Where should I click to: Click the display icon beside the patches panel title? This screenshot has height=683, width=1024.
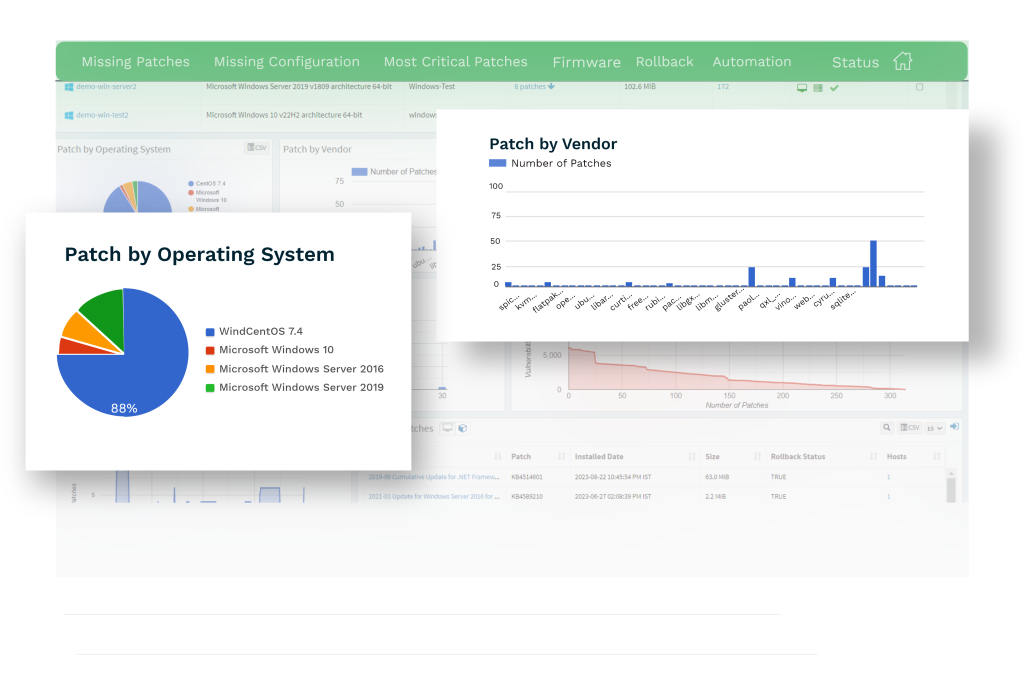447,427
